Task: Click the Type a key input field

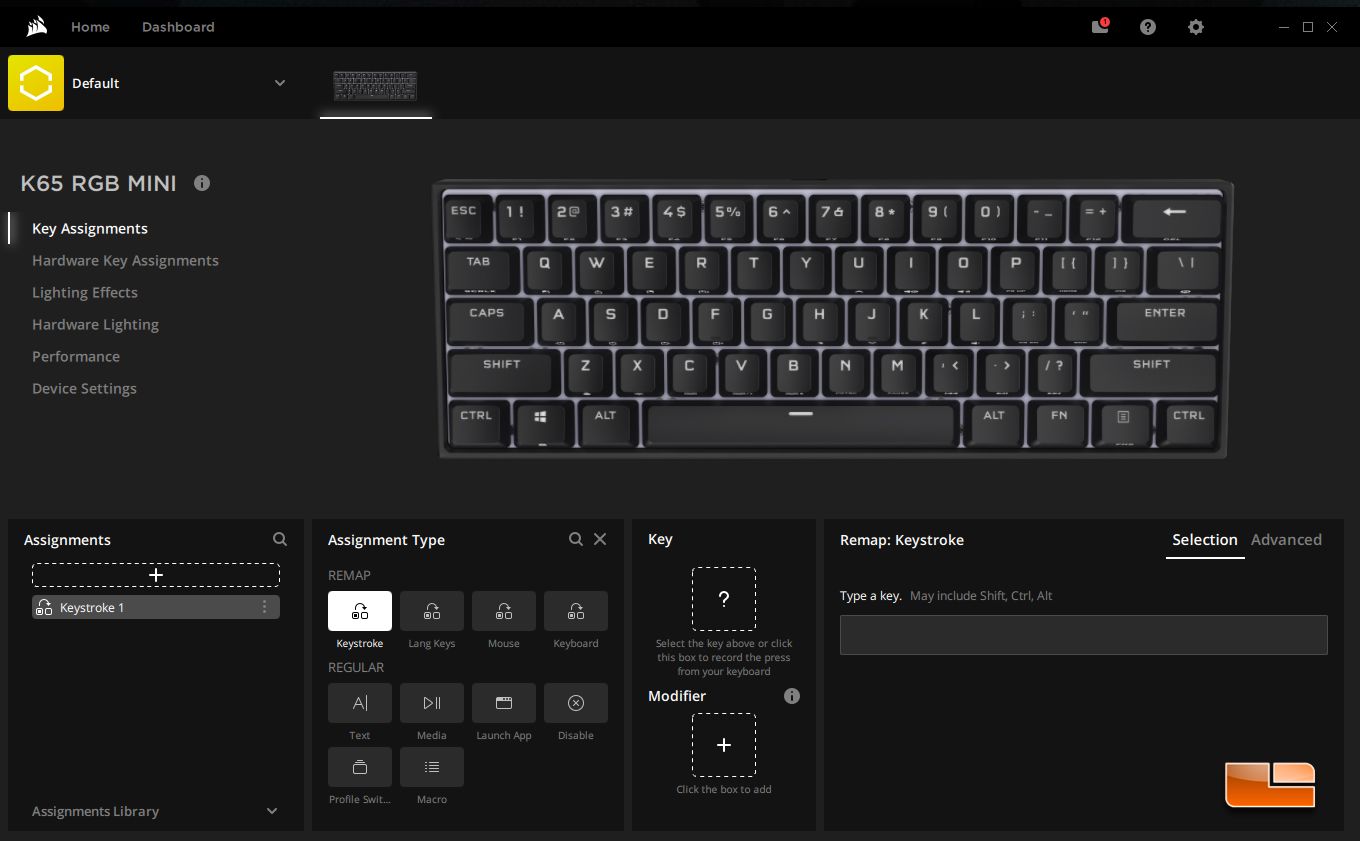Action: click(1084, 635)
